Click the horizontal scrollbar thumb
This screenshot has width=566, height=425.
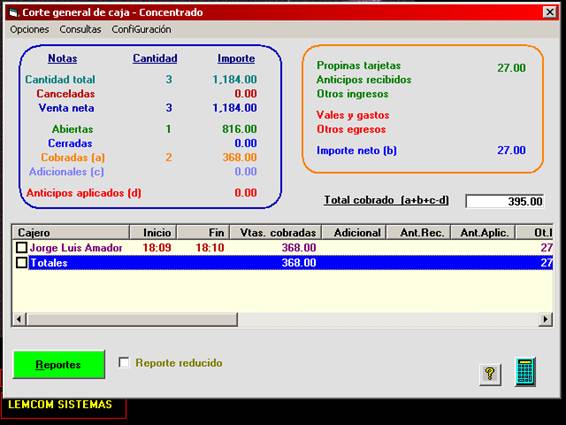(132, 319)
